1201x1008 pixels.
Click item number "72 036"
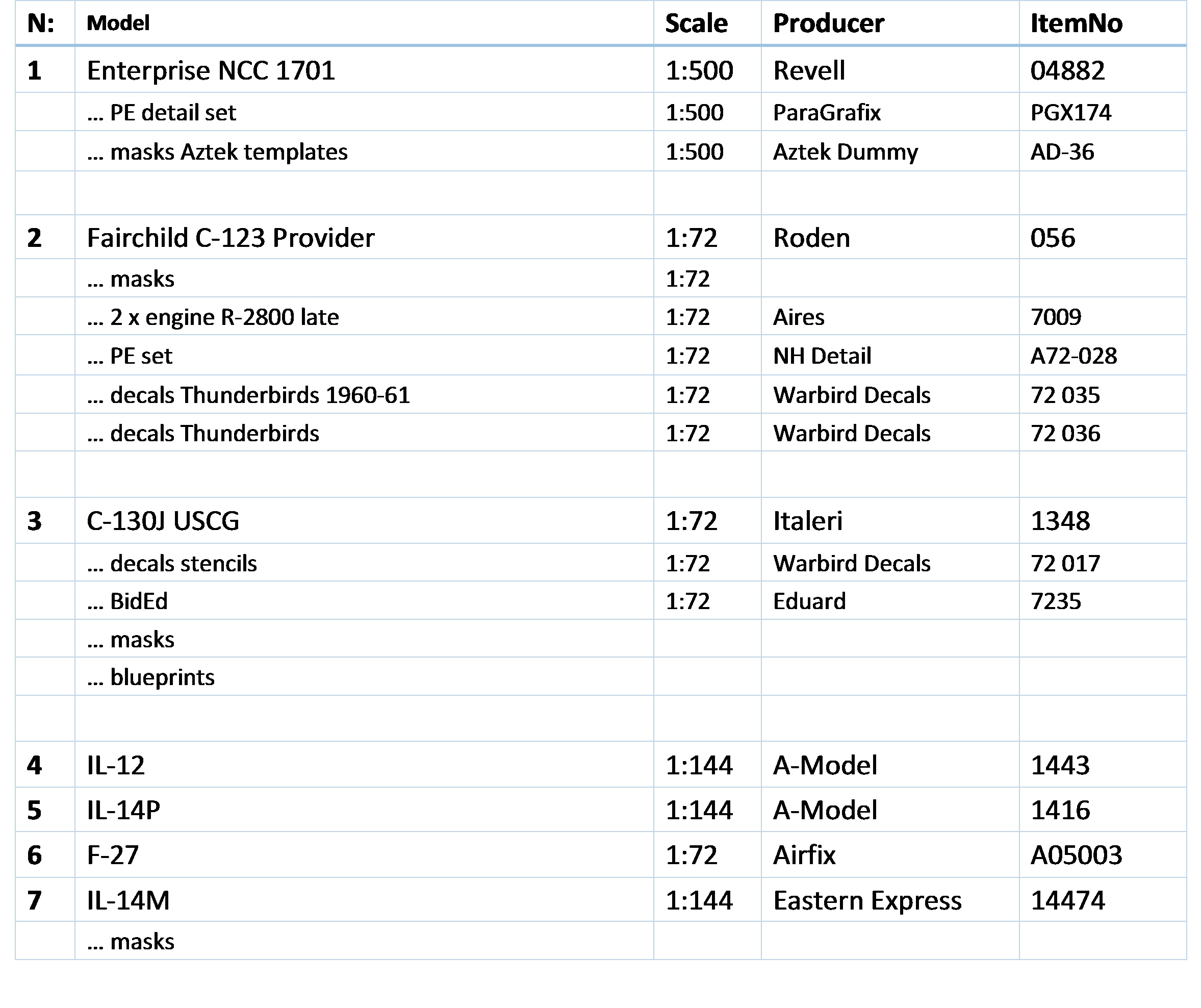coord(1065,433)
